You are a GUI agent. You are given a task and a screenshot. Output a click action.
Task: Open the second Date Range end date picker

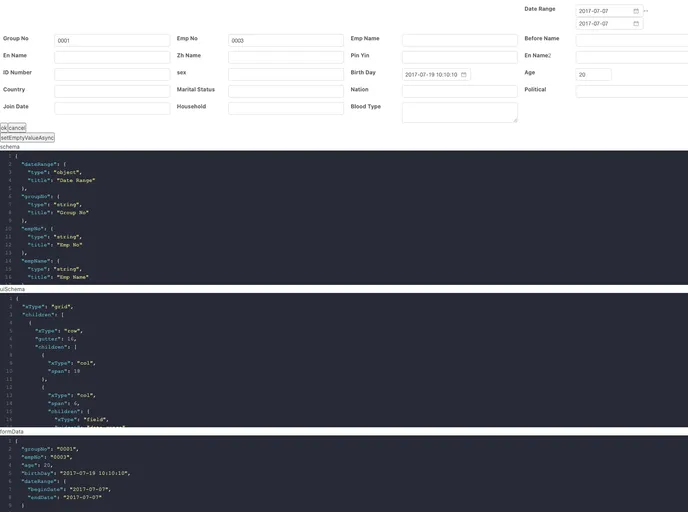coord(609,24)
